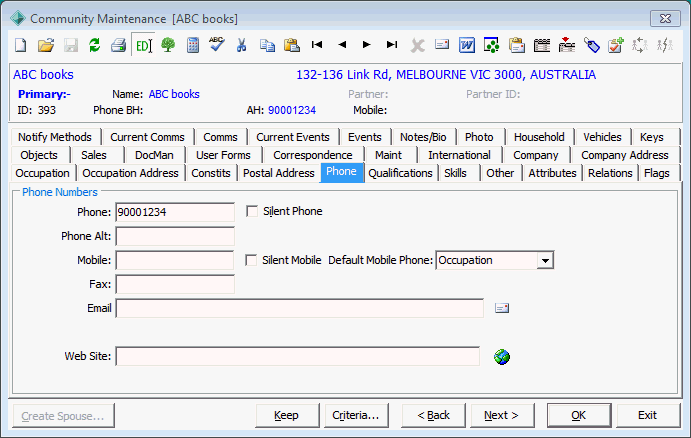Click the Save floppy disk icon
Image resolution: width=691 pixels, height=438 pixels.
71,45
